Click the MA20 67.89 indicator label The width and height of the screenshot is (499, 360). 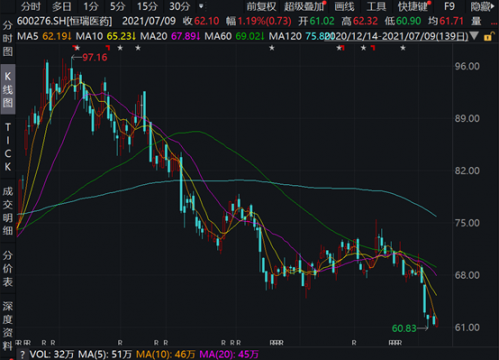click(170, 36)
